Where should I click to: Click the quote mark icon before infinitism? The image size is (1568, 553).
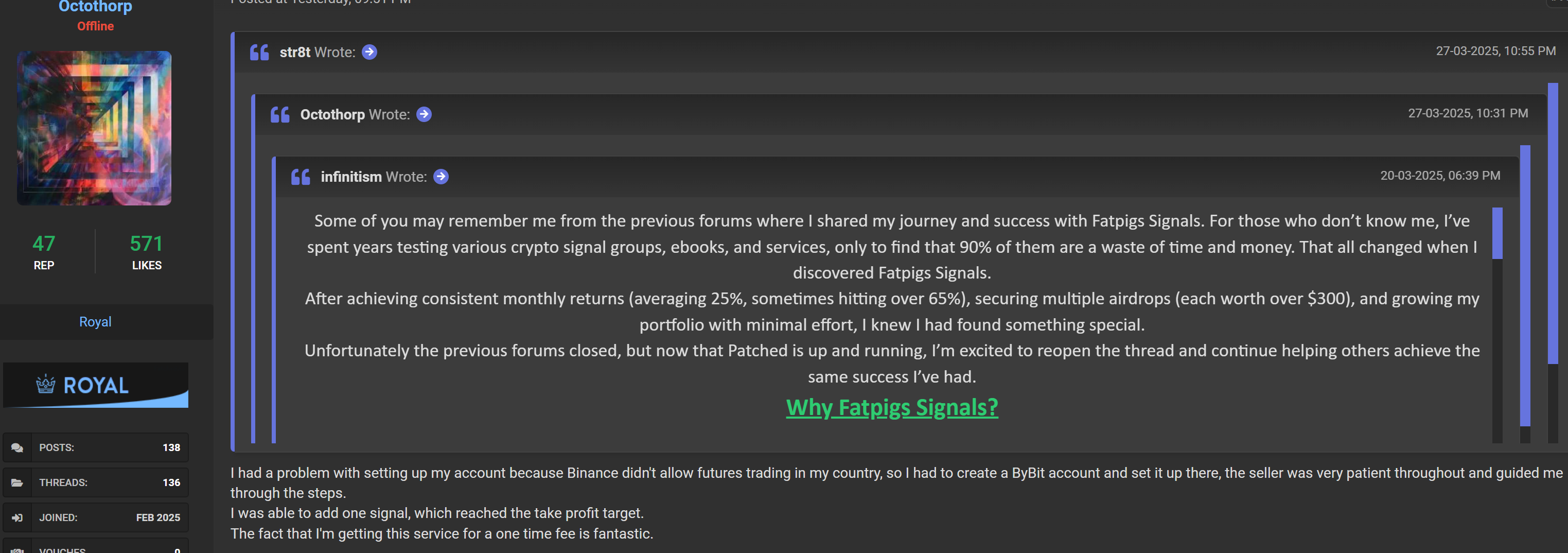pyautogui.click(x=301, y=177)
